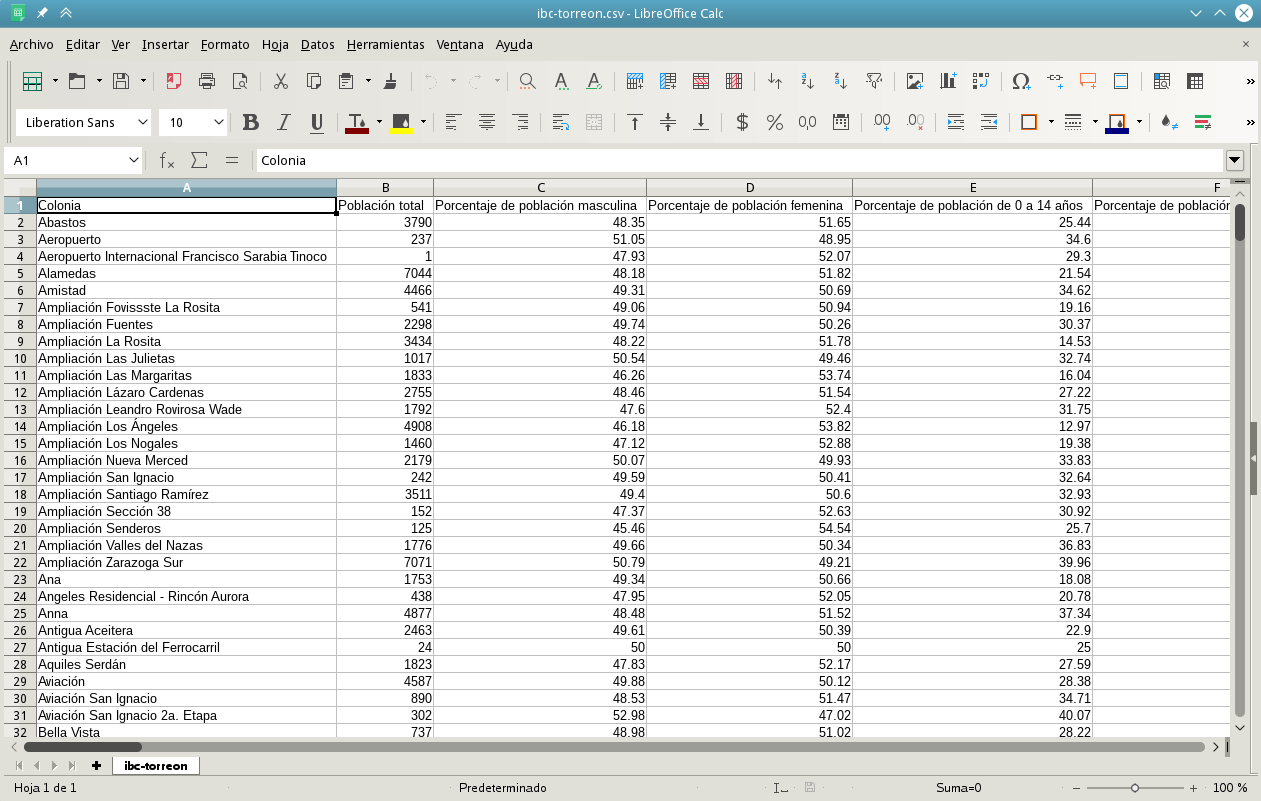Add a new sheet with the plus button
1261x801 pixels.
pos(94,765)
